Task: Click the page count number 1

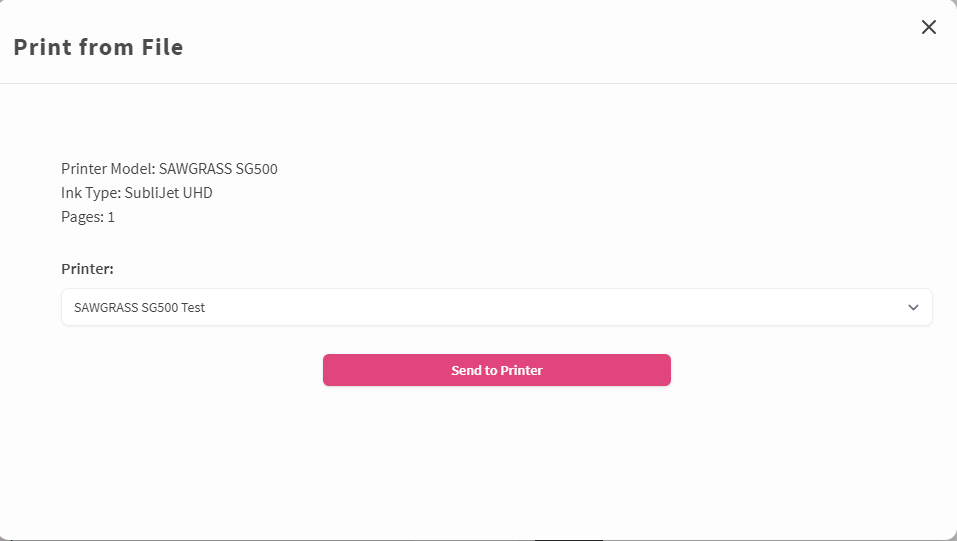Action: [x=111, y=217]
